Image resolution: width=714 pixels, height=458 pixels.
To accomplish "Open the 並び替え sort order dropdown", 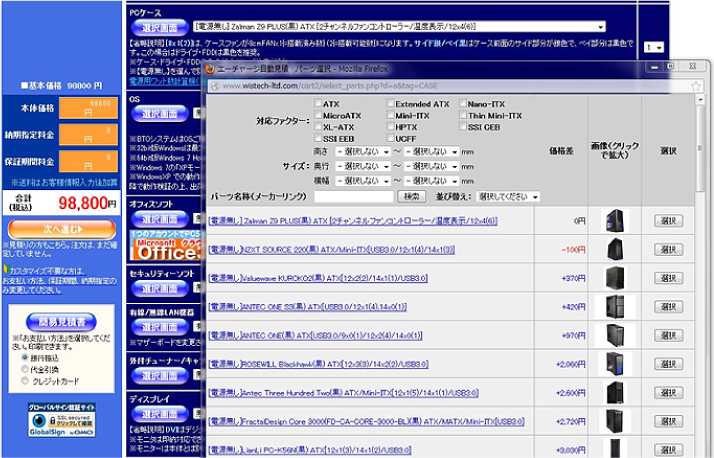I will [x=507, y=197].
